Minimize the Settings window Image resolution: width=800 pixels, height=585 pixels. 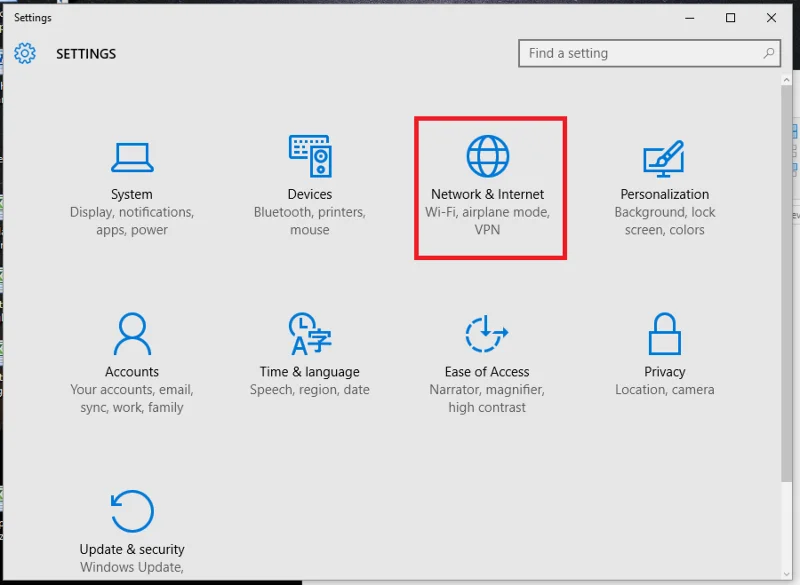[x=690, y=18]
